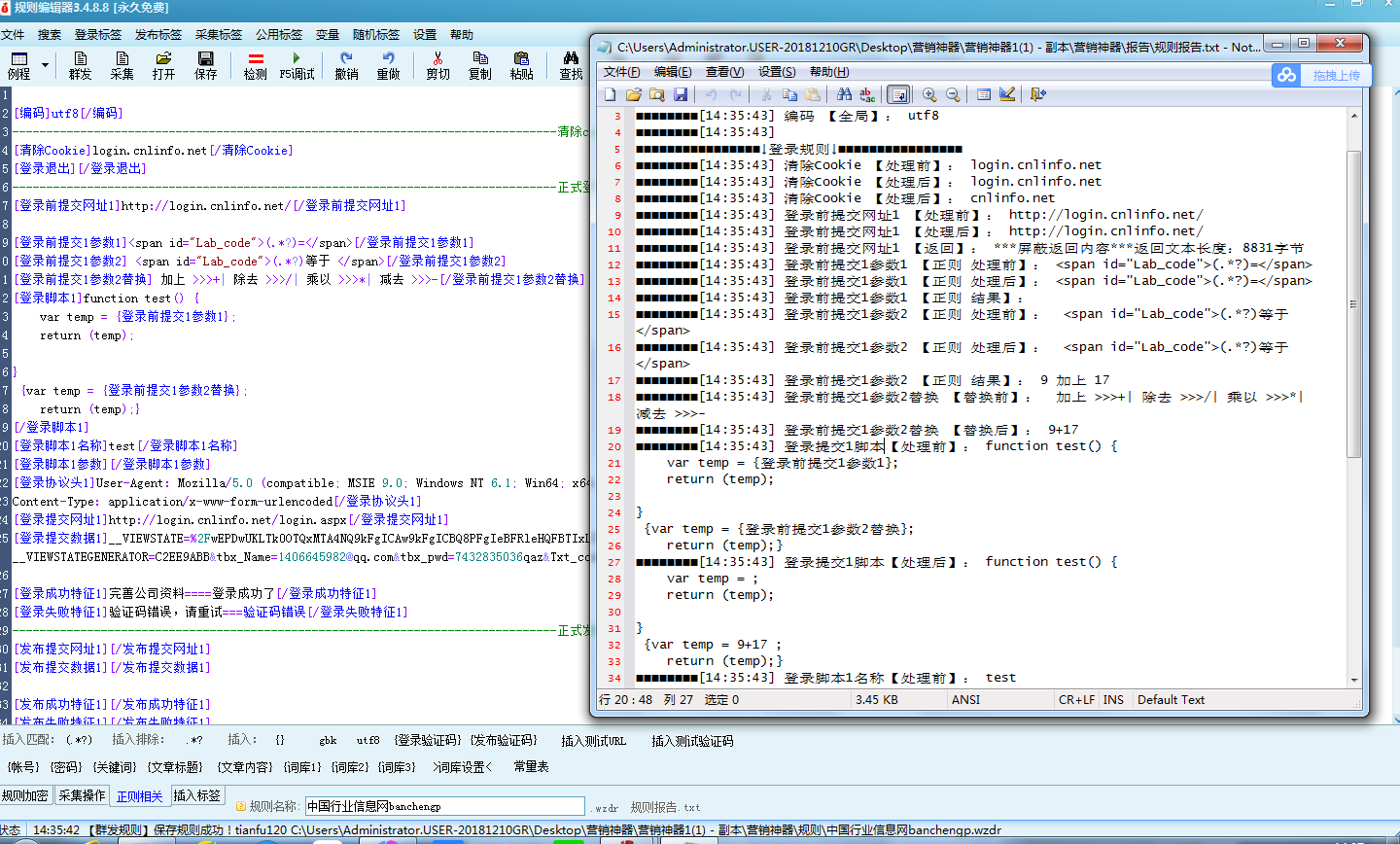1400x844 pixels.
Task: Switch to the 采集操作 tab
Action: point(82,795)
